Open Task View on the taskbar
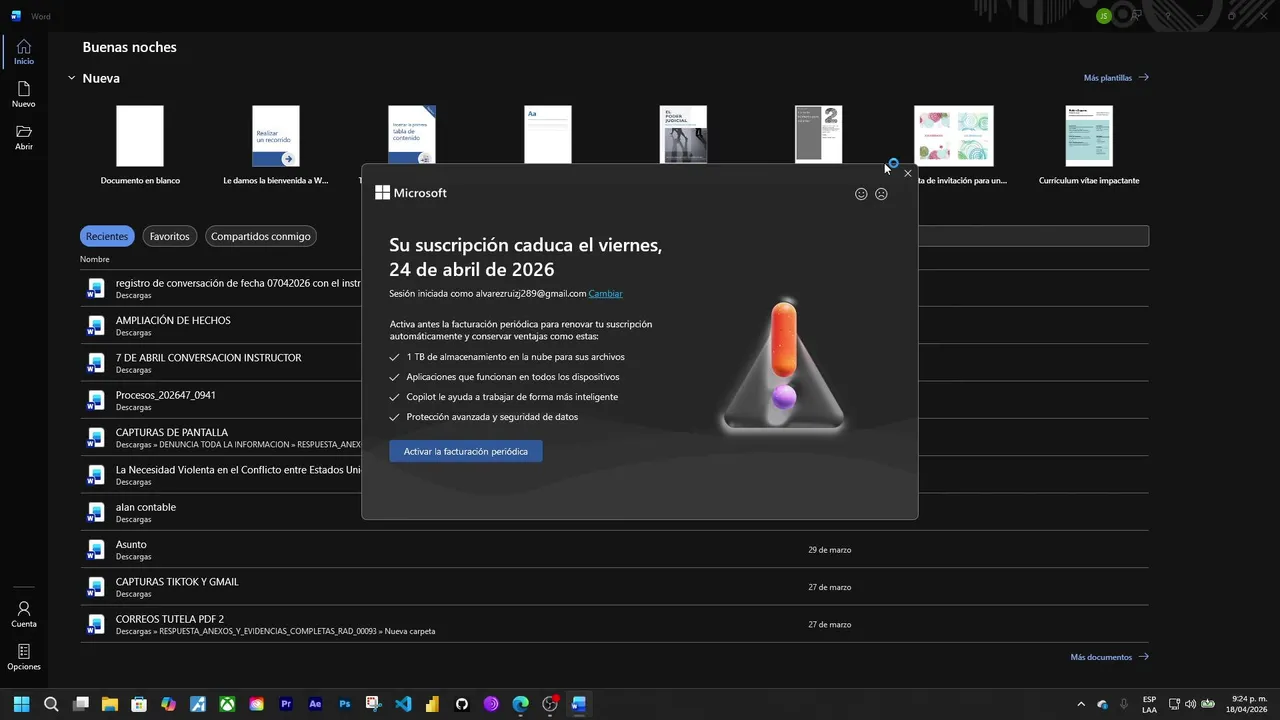Screen dimensions: 1280x720 click(x=81, y=704)
